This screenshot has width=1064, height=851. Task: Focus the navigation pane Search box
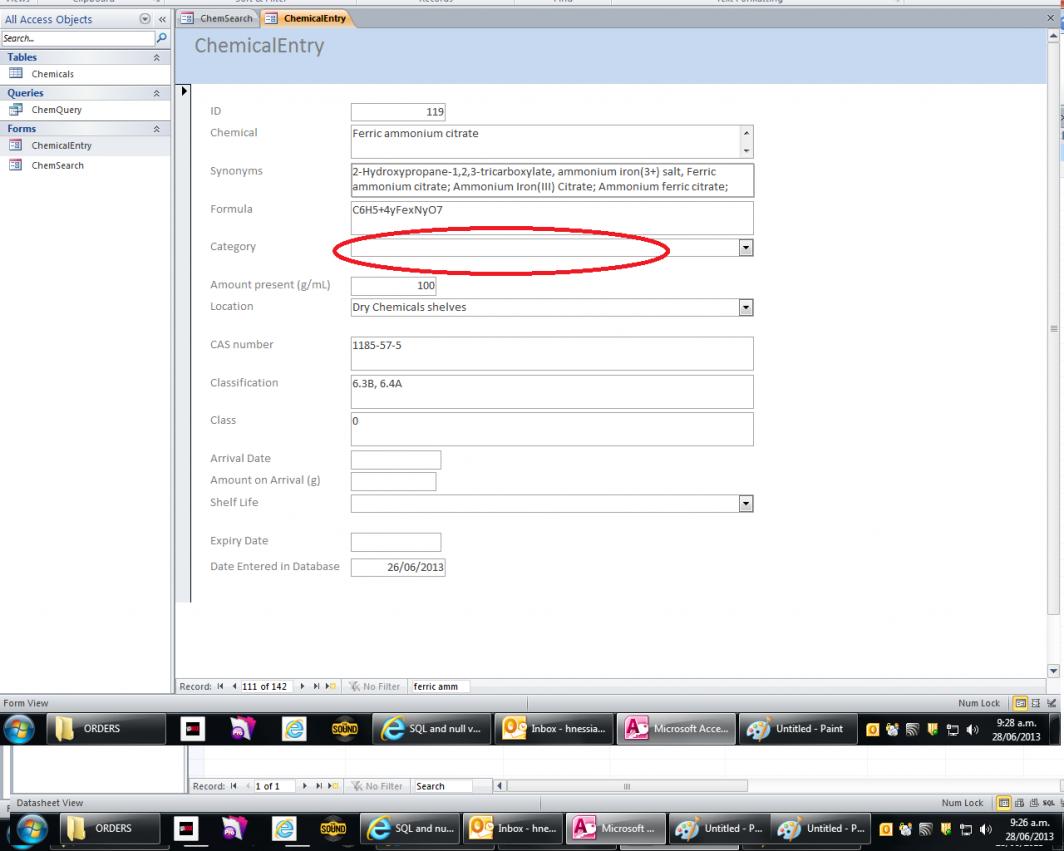pos(77,39)
